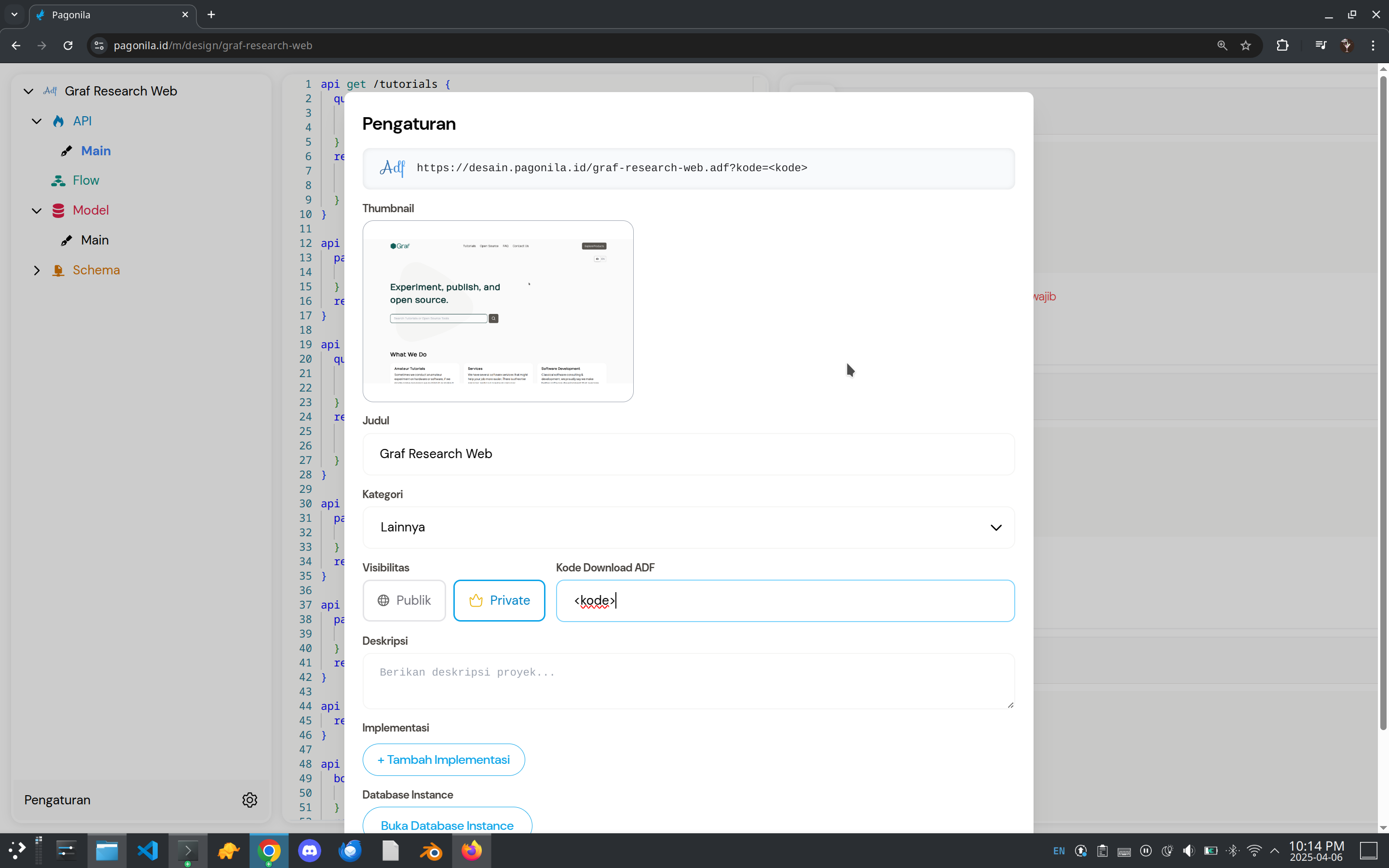Click the flame icon next to API
This screenshot has height=868, width=1389.
[x=58, y=121]
